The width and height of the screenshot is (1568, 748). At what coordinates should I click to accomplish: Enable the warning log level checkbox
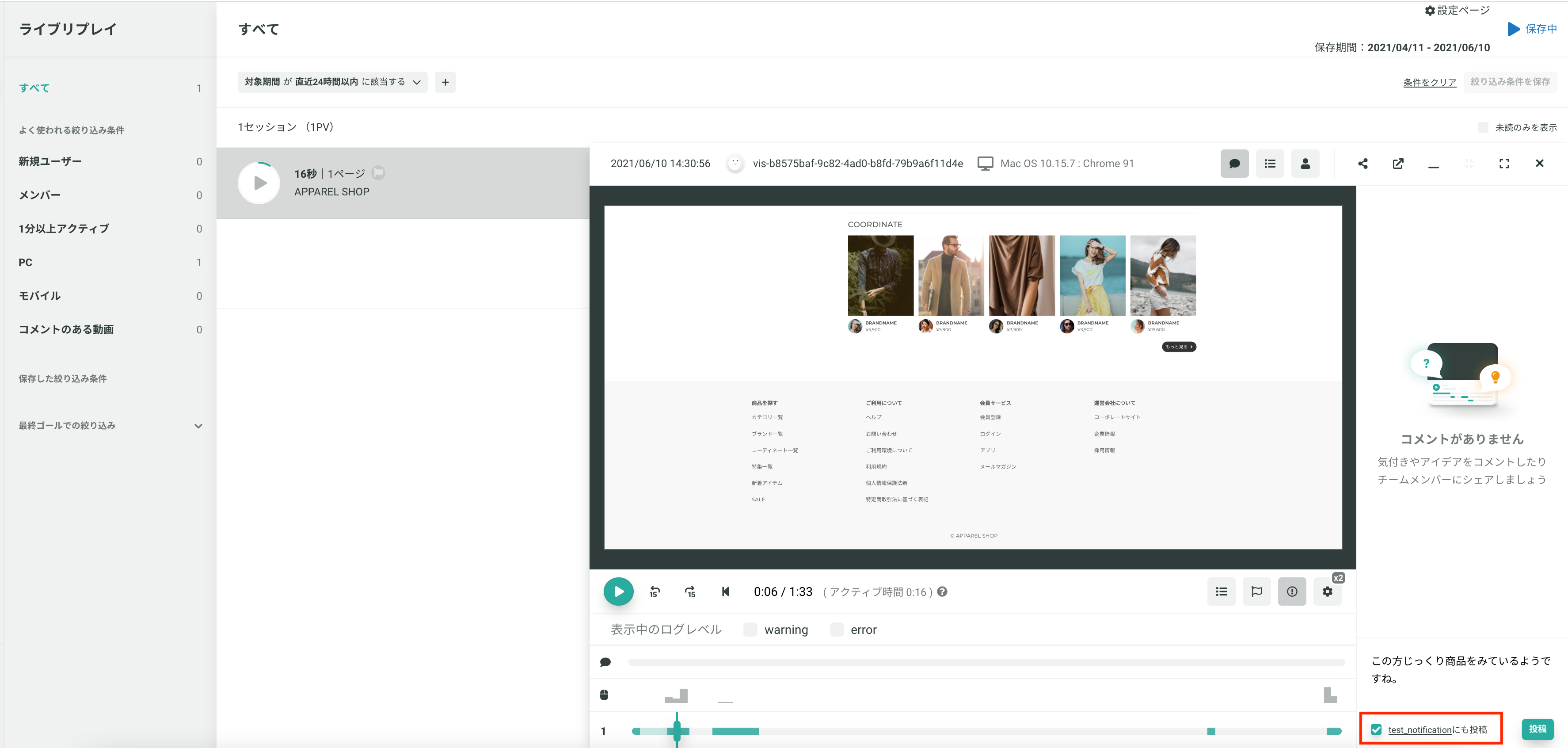click(x=750, y=629)
